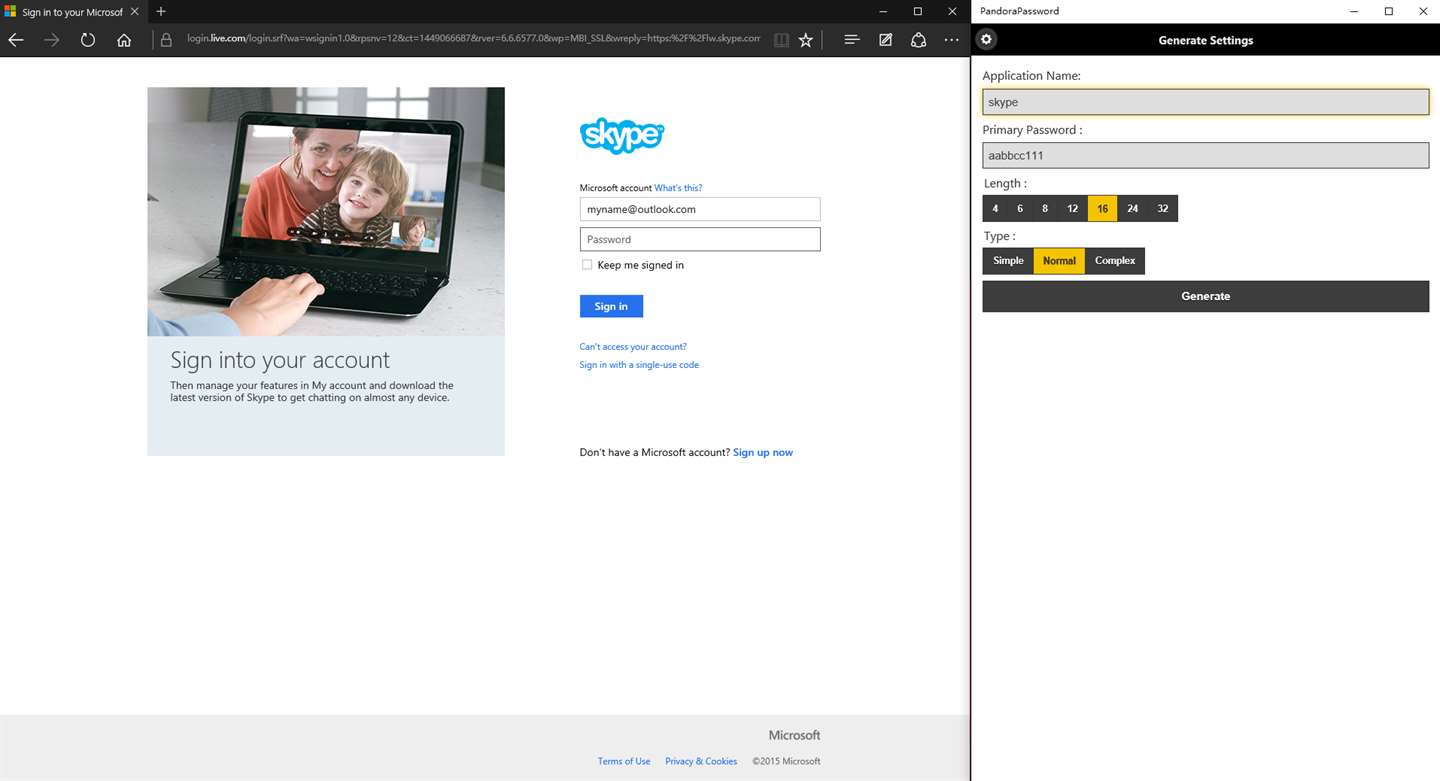This screenshot has height=781, width=1440.
Task: Click the laptop video call photo
Action: pyautogui.click(x=326, y=212)
